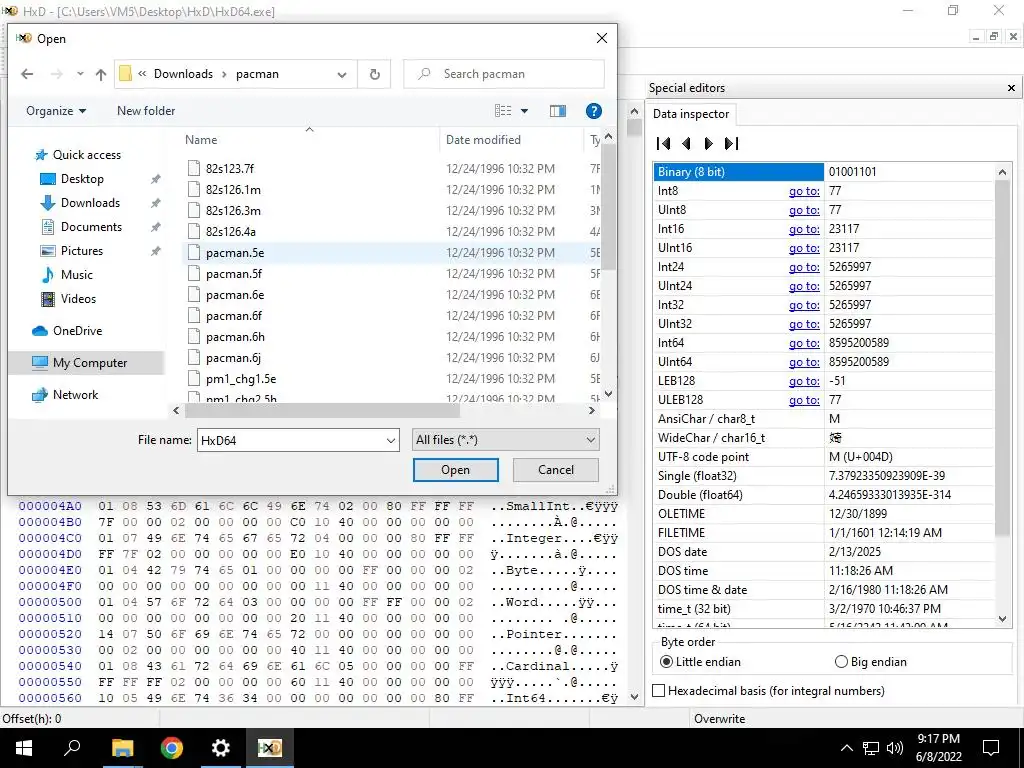Go to next byte in Data inspector
The height and width of the screenshot is (768, 1024).
709,143
